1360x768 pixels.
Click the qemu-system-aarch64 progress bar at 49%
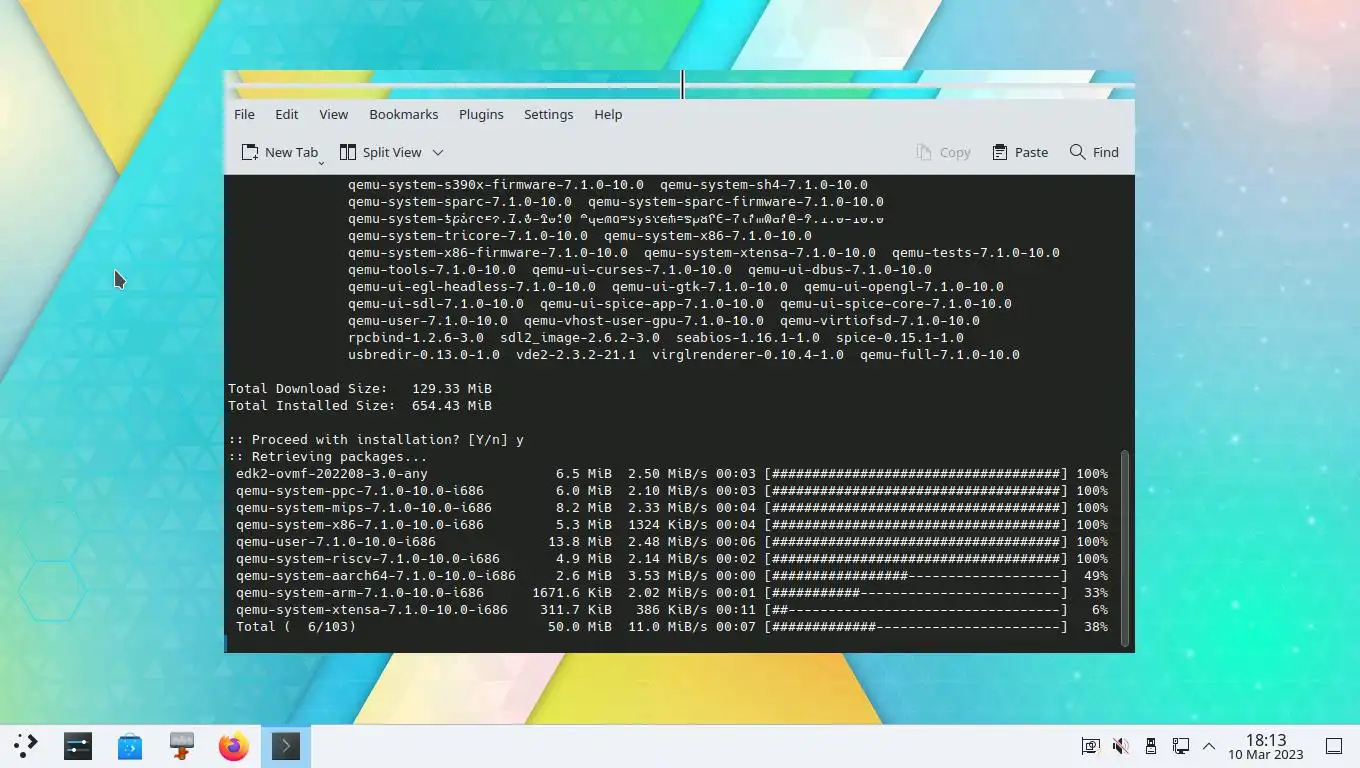(916, 575)
